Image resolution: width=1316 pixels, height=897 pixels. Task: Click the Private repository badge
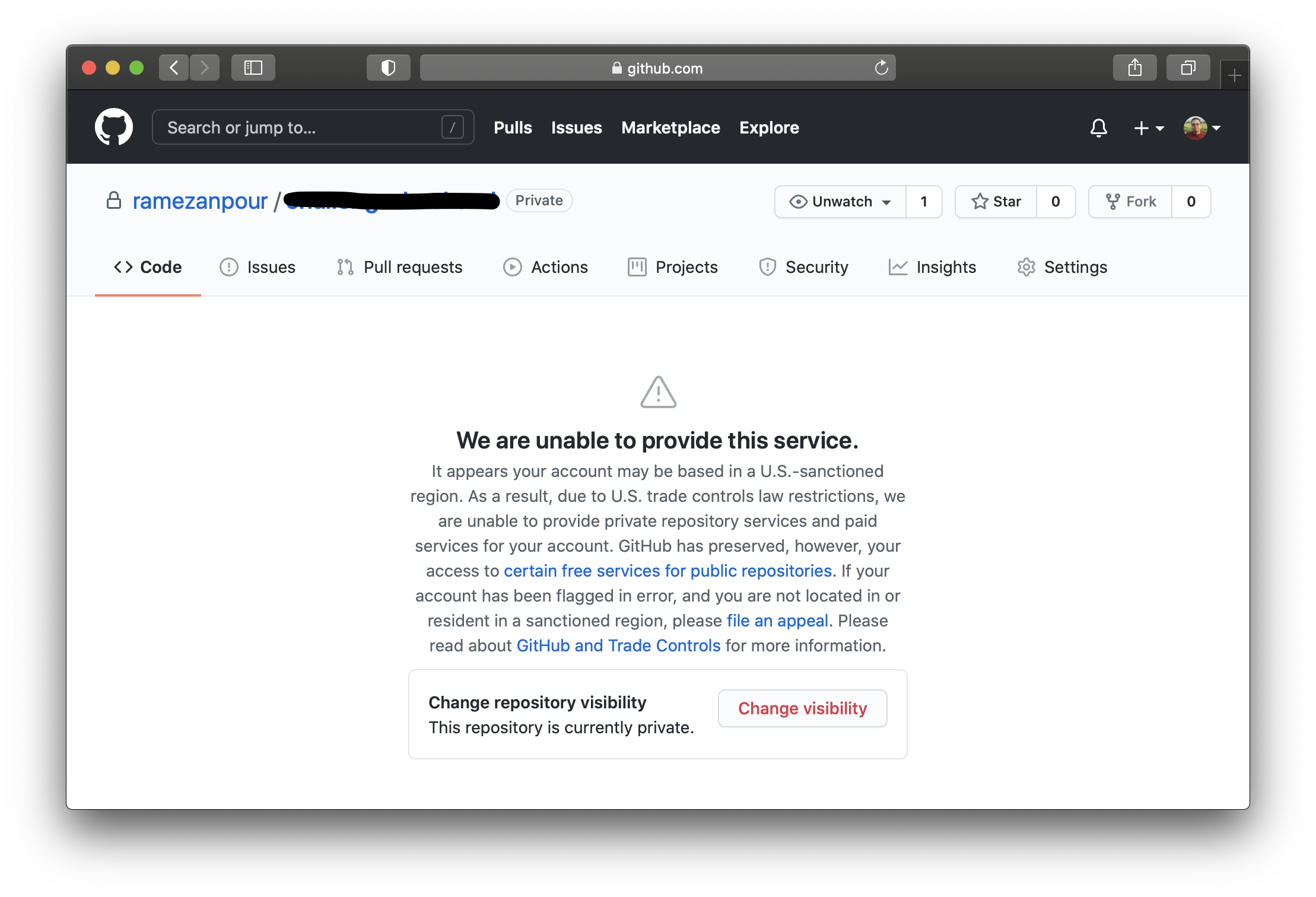(x=539, y=201)
